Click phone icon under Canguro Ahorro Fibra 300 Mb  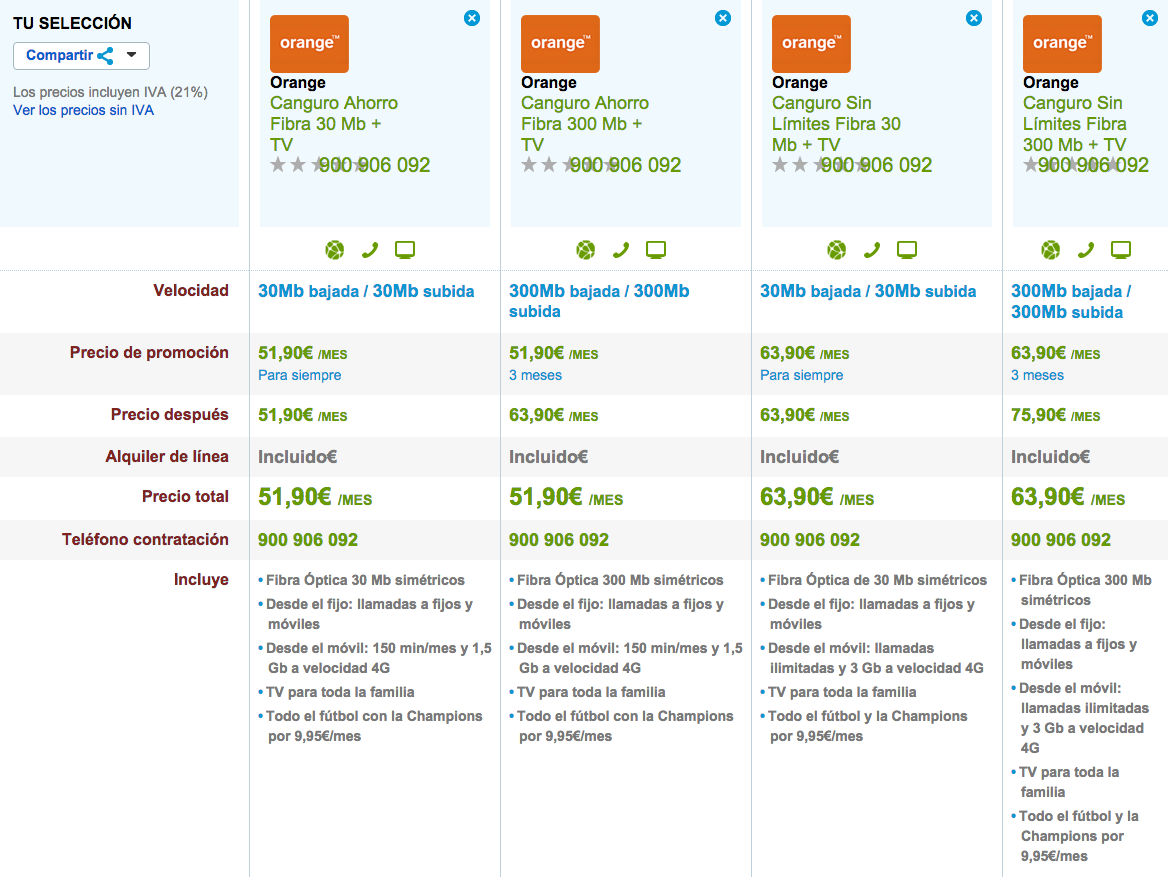point(621,250)
